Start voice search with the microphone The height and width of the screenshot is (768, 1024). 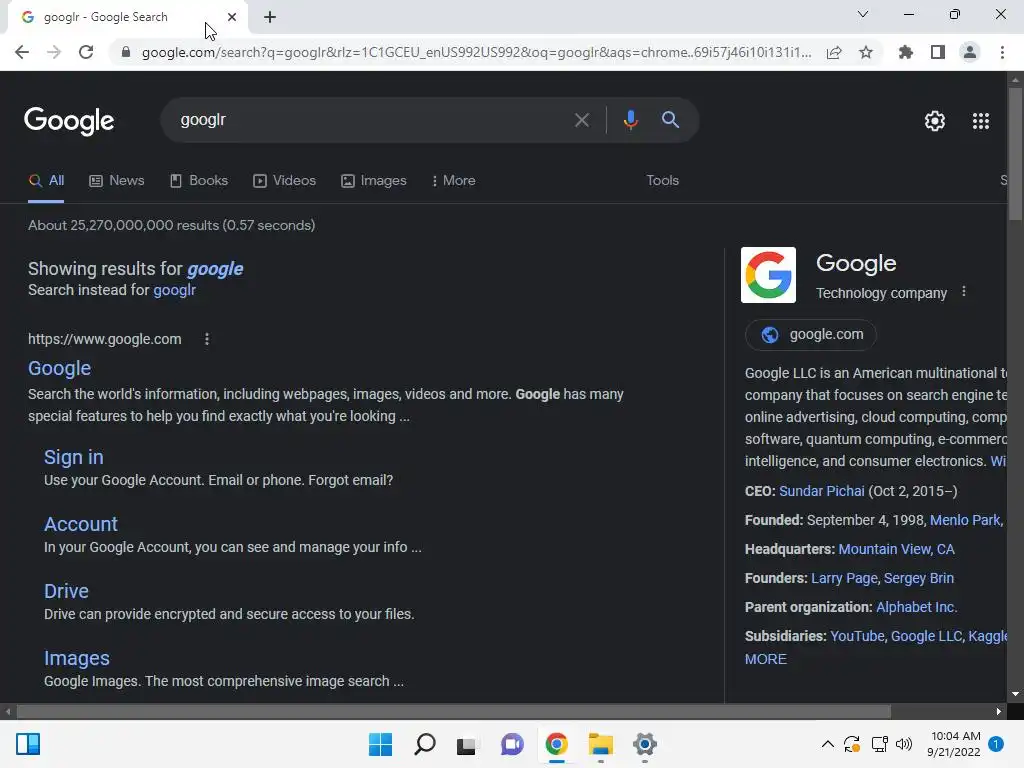(630, 120)
